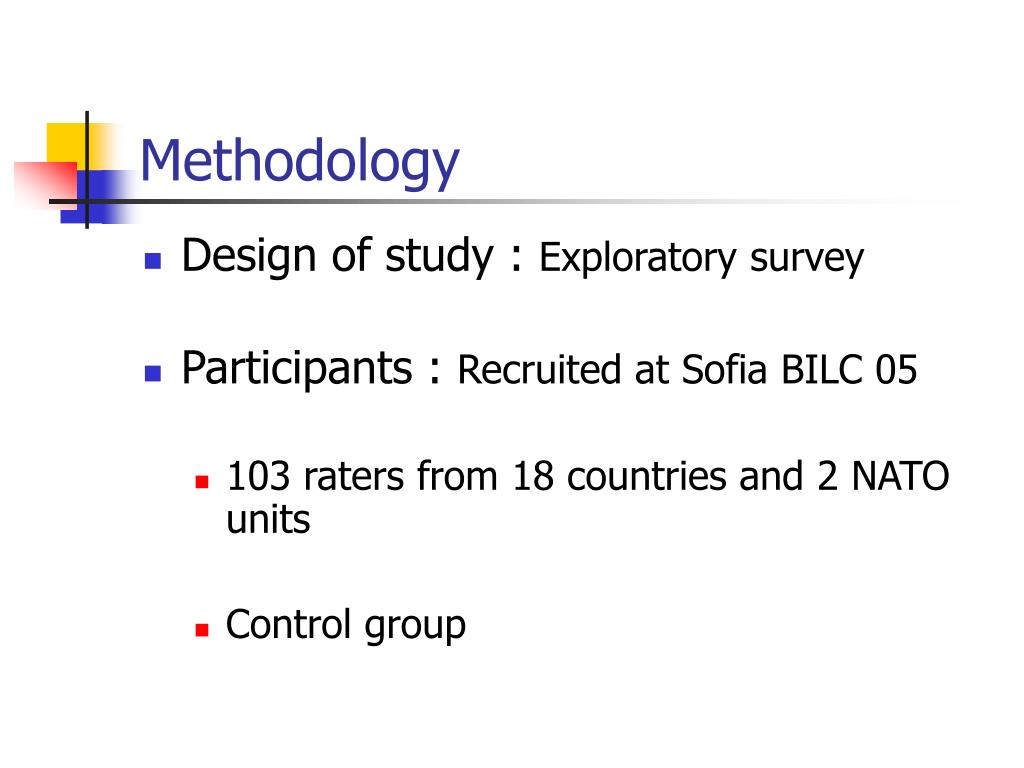Screen dimensions: 1024x768
Task: Click the Methodology slide title
Action: (300, 161)
